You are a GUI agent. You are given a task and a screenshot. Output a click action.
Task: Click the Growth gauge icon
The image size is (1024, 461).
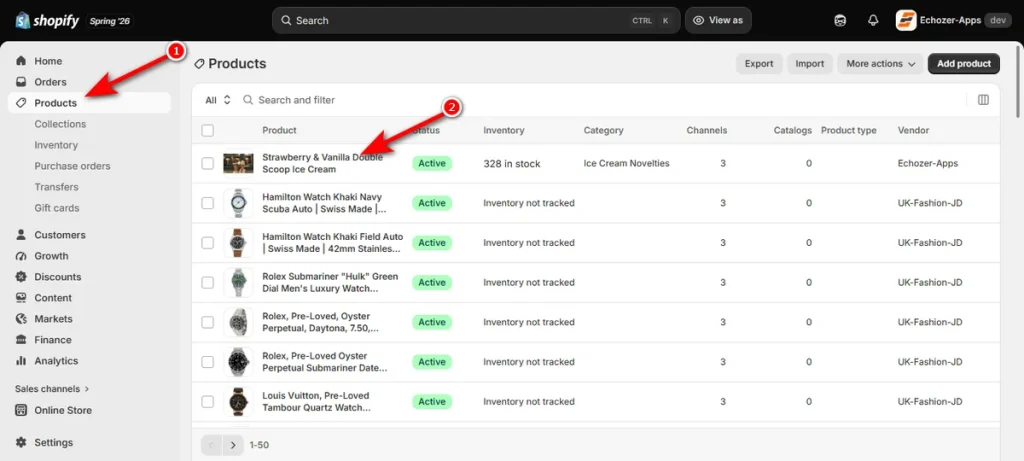tap(22, 256)
